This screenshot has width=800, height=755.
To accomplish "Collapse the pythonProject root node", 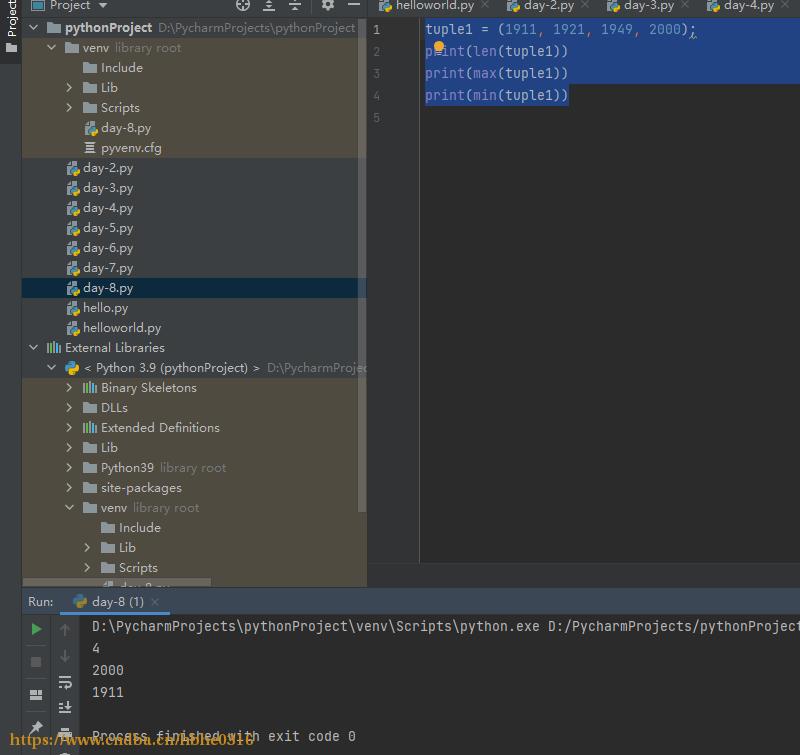I will (34, 27).
